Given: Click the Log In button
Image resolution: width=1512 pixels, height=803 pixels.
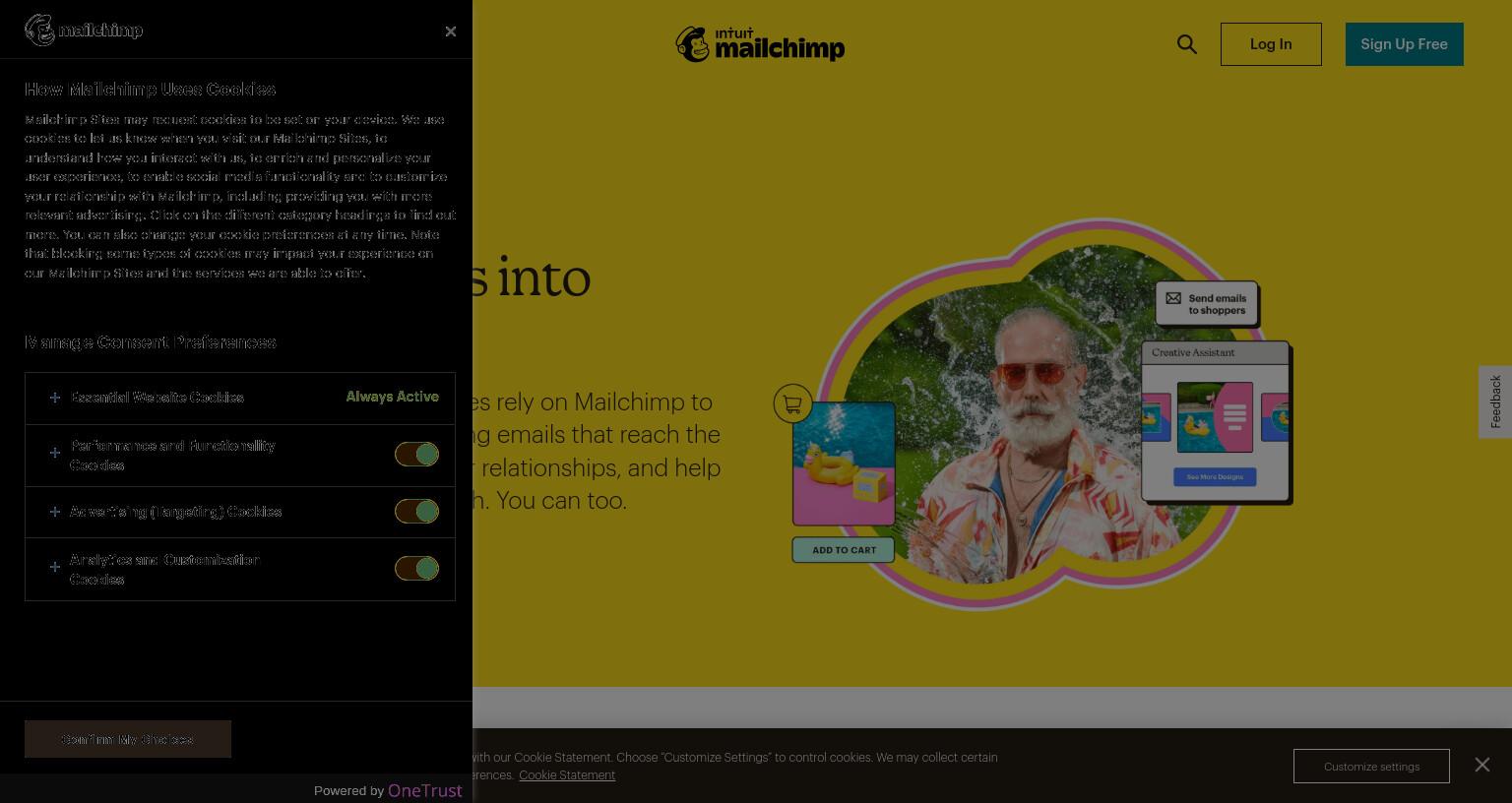Looking at the screenshot, I should click(x=1271, y=44).
